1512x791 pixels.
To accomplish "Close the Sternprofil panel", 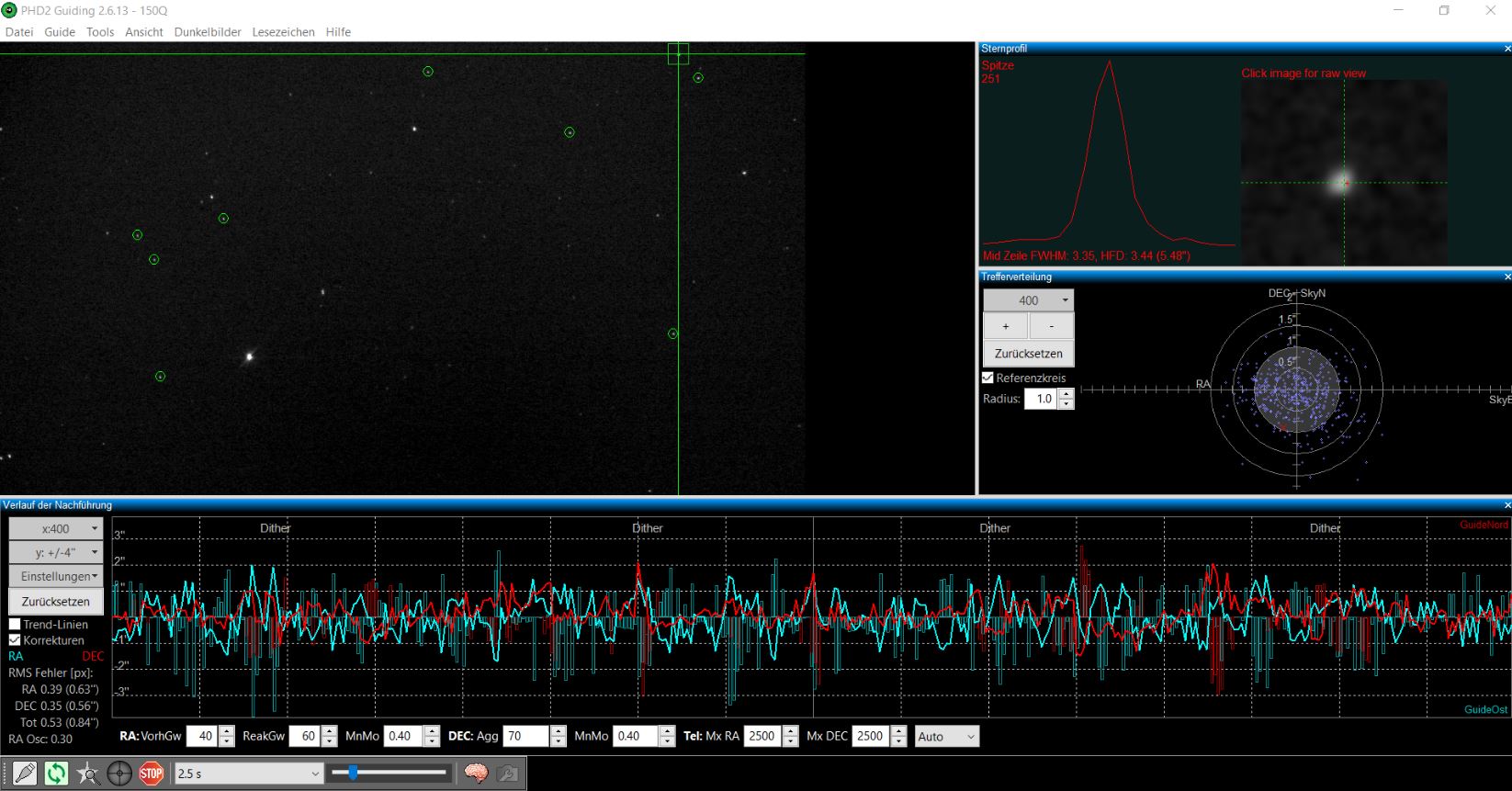I will (1506, 49).
